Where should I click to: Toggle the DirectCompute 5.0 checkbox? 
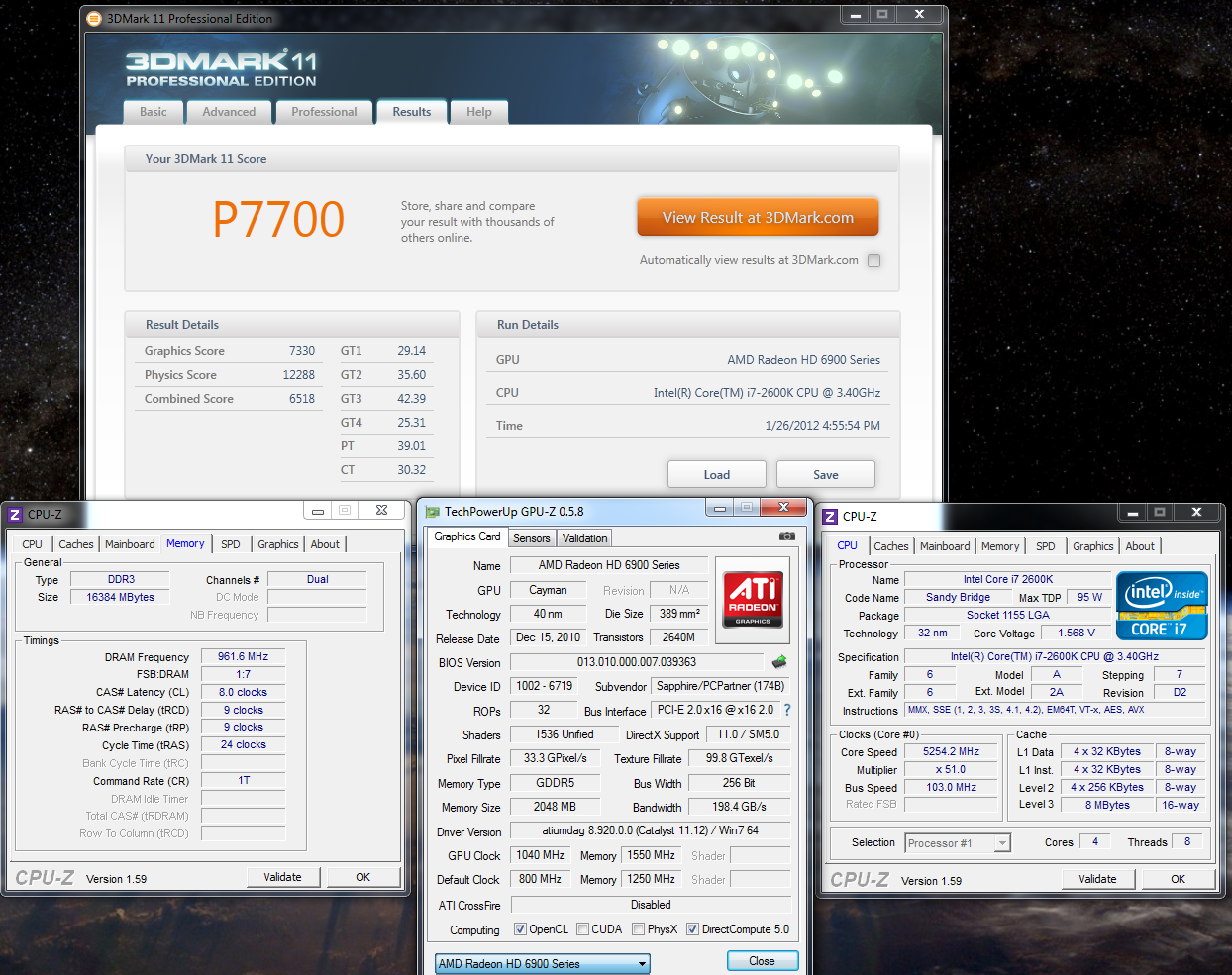[x=692, y=929]
